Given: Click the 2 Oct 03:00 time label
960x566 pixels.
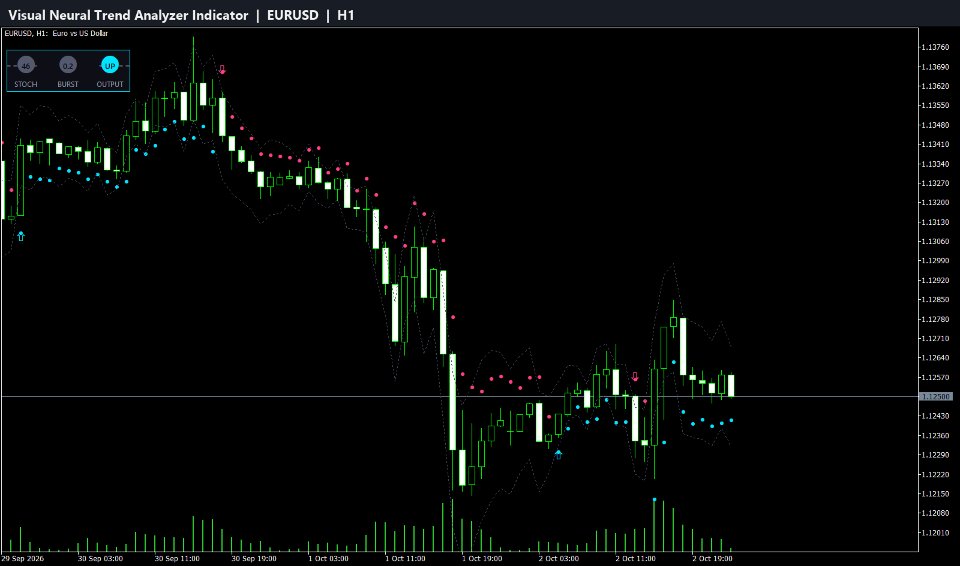Looking at the screenshot, I should click(558, 559).
